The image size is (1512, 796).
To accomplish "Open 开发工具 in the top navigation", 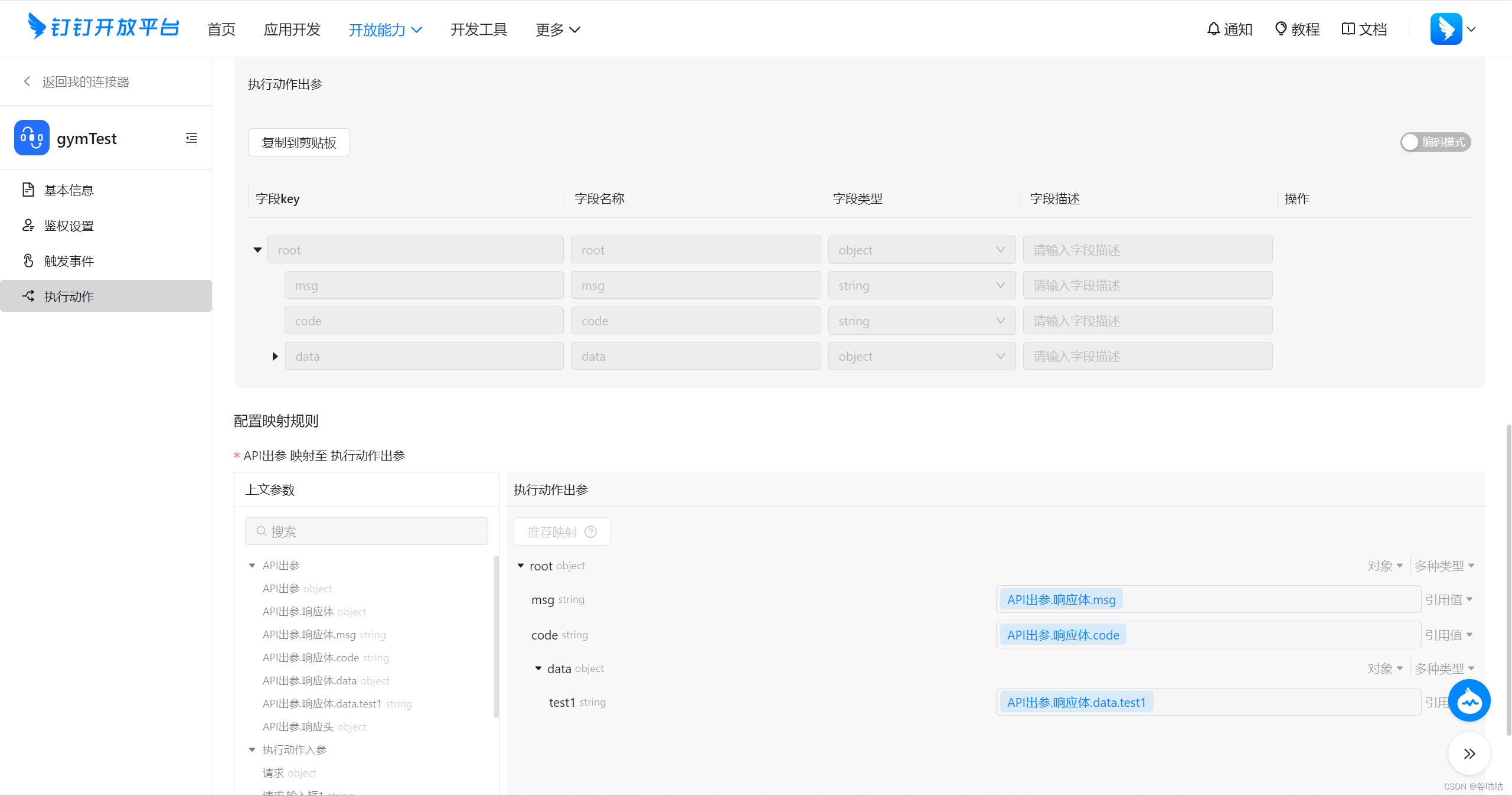I will point(479,30).
